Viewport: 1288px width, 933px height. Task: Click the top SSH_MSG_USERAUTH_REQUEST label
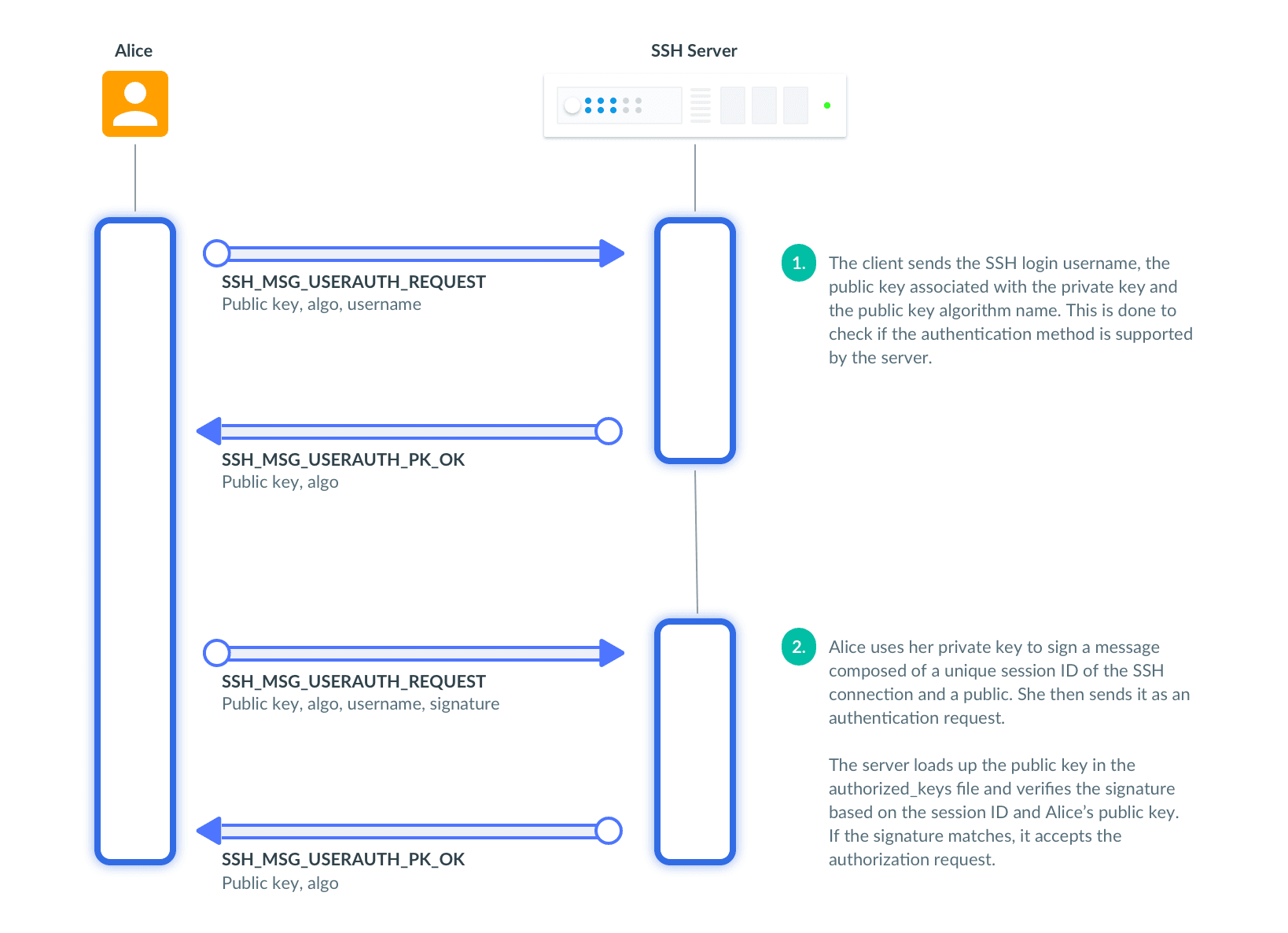[354, 282]
